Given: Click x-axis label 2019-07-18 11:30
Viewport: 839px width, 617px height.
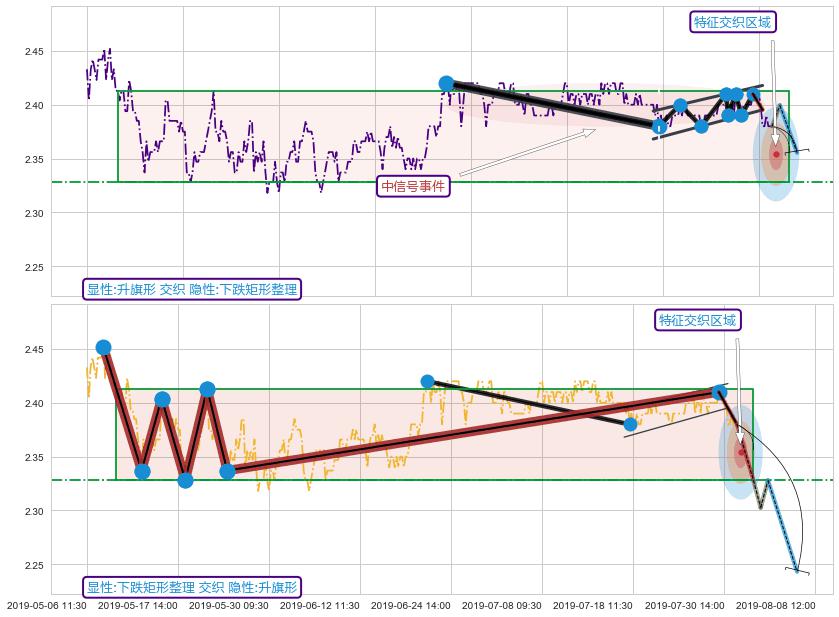Looking at the screenshot, I should pos(592,605).
